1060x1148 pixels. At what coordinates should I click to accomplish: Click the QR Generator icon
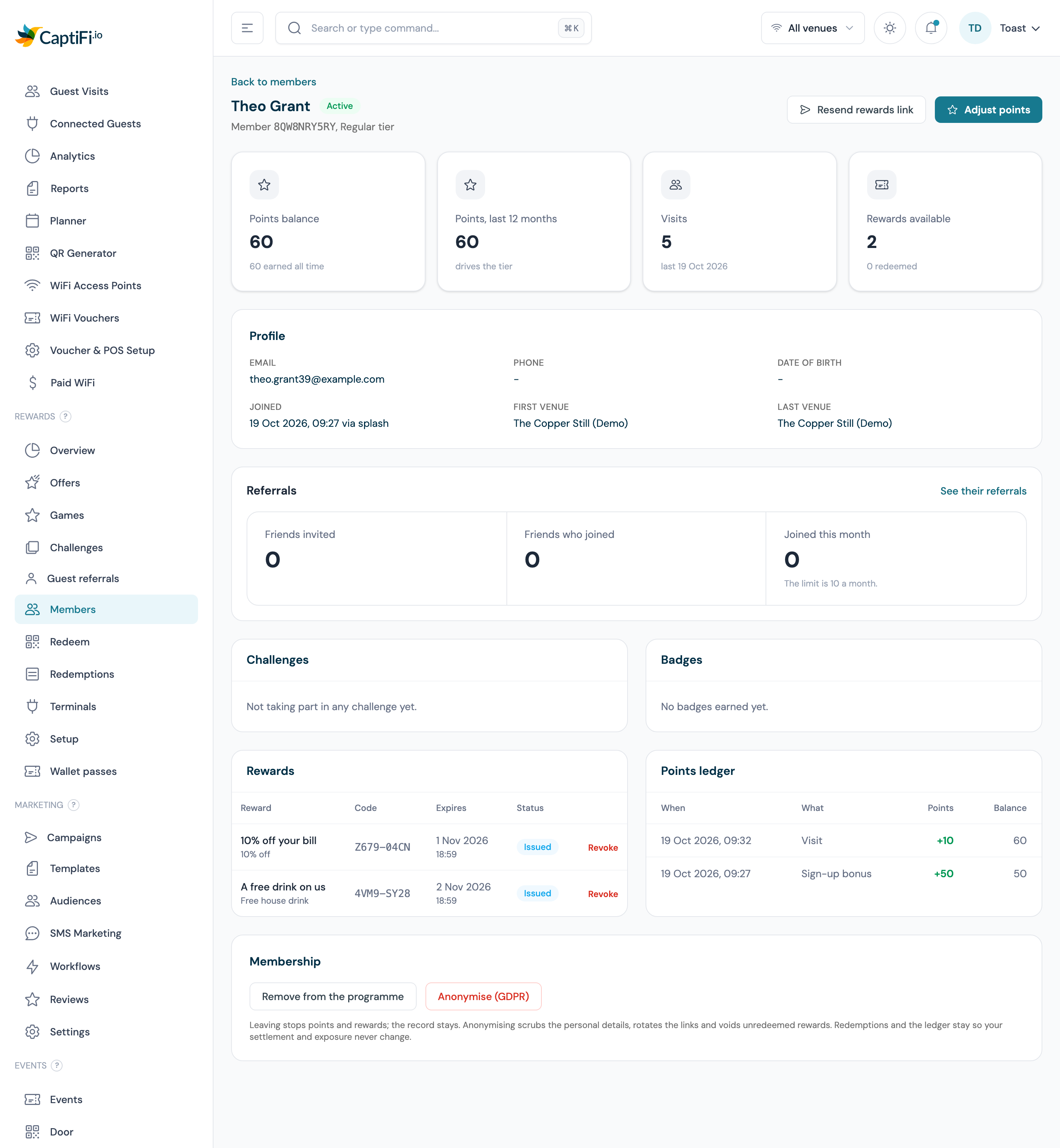[33, 254]
